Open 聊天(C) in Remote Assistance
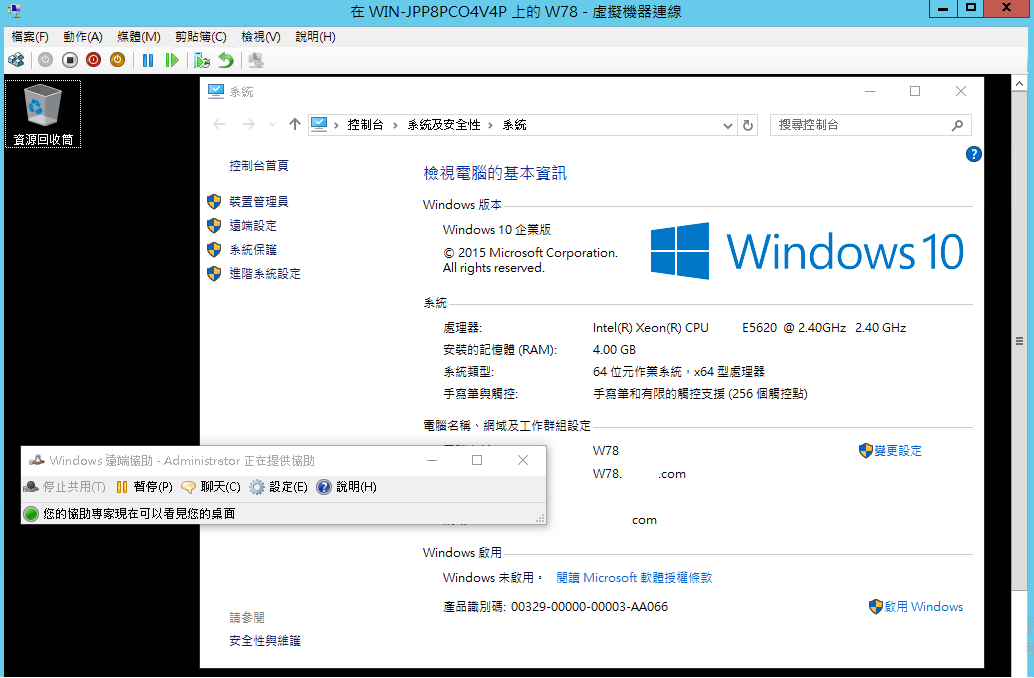1034x678 pixels. (x=211, y=487)
